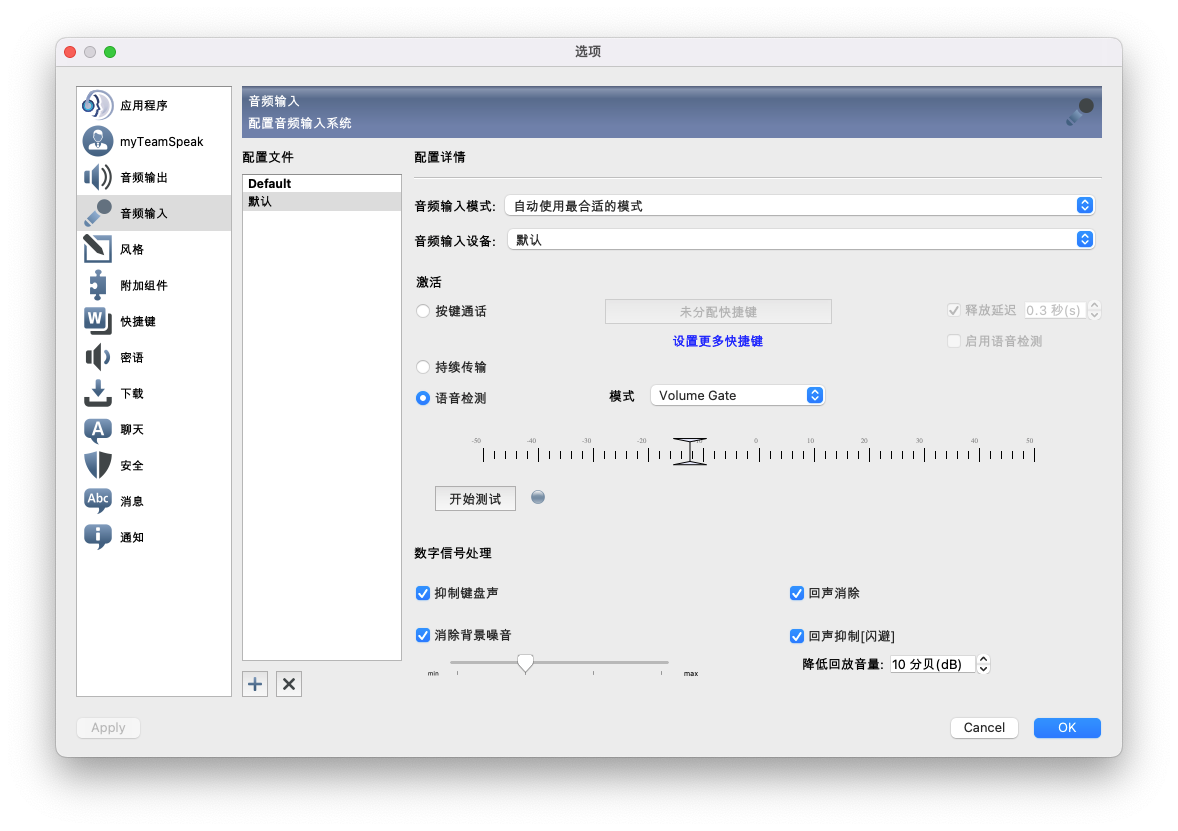Open the 下载 download icon
The image size is (1178, 831).
click(97, 393)
